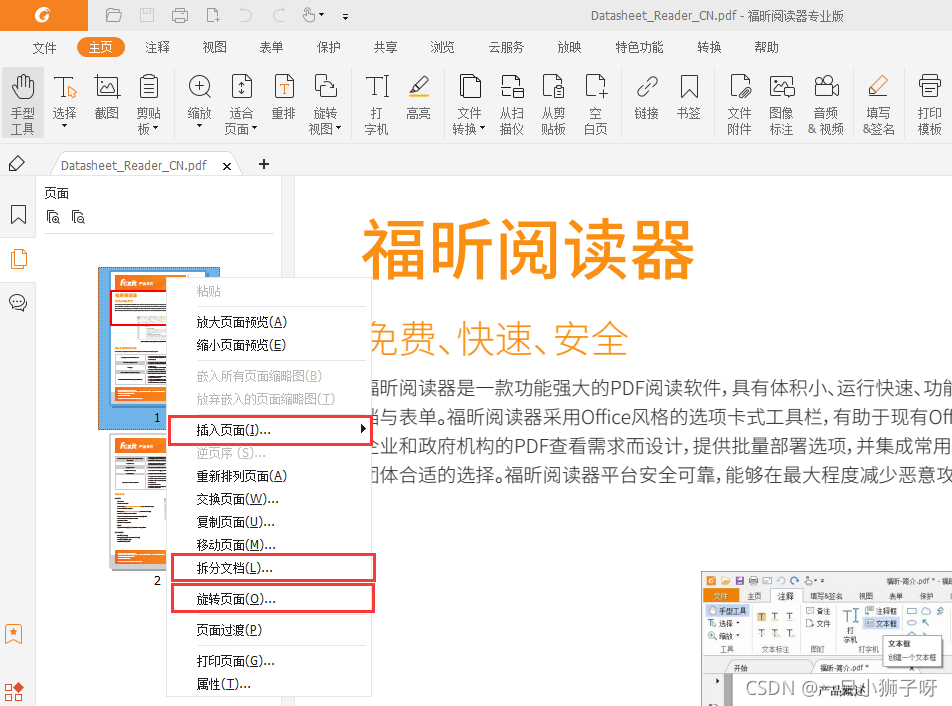
Task: Choose 移动页面(M)... in context menu
Action: coord(269,545)
